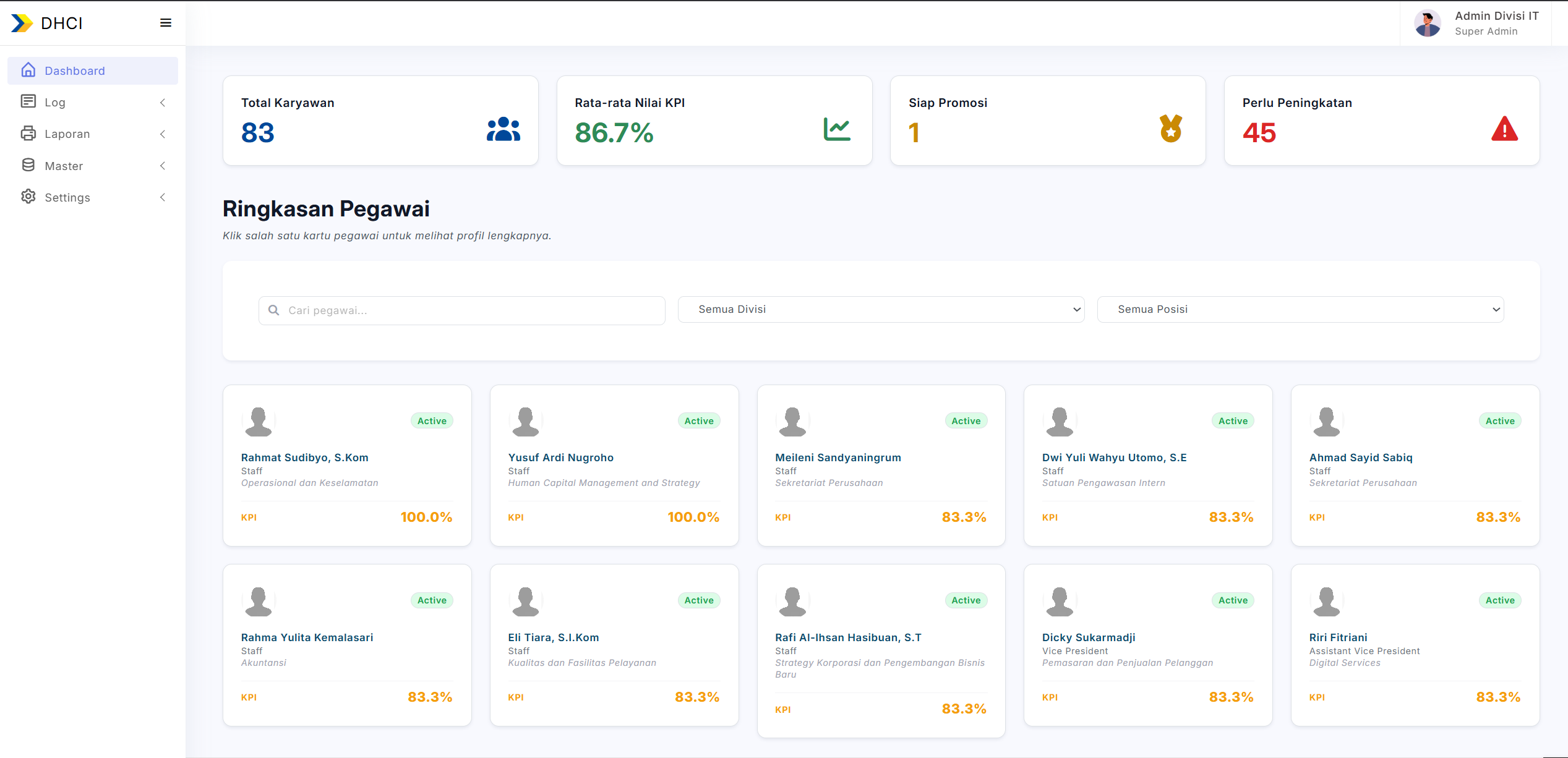The height and width of the screenshot is (758, 1568).
Task: Open the Semua Divisi dropdown
Action: click(x=881, y=309)
